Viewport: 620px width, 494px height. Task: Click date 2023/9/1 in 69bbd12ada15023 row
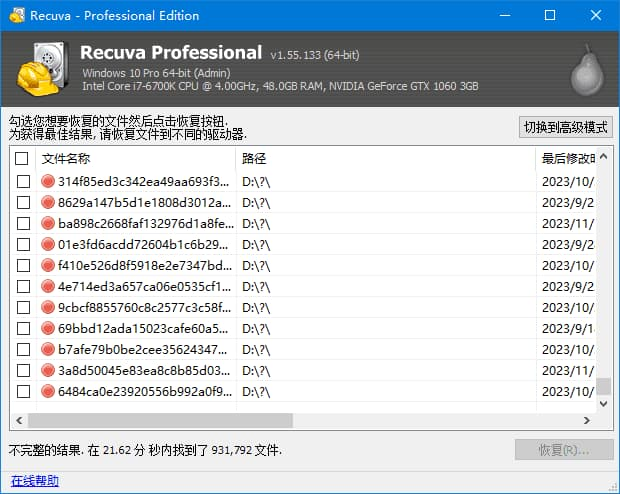pos(568,329)
